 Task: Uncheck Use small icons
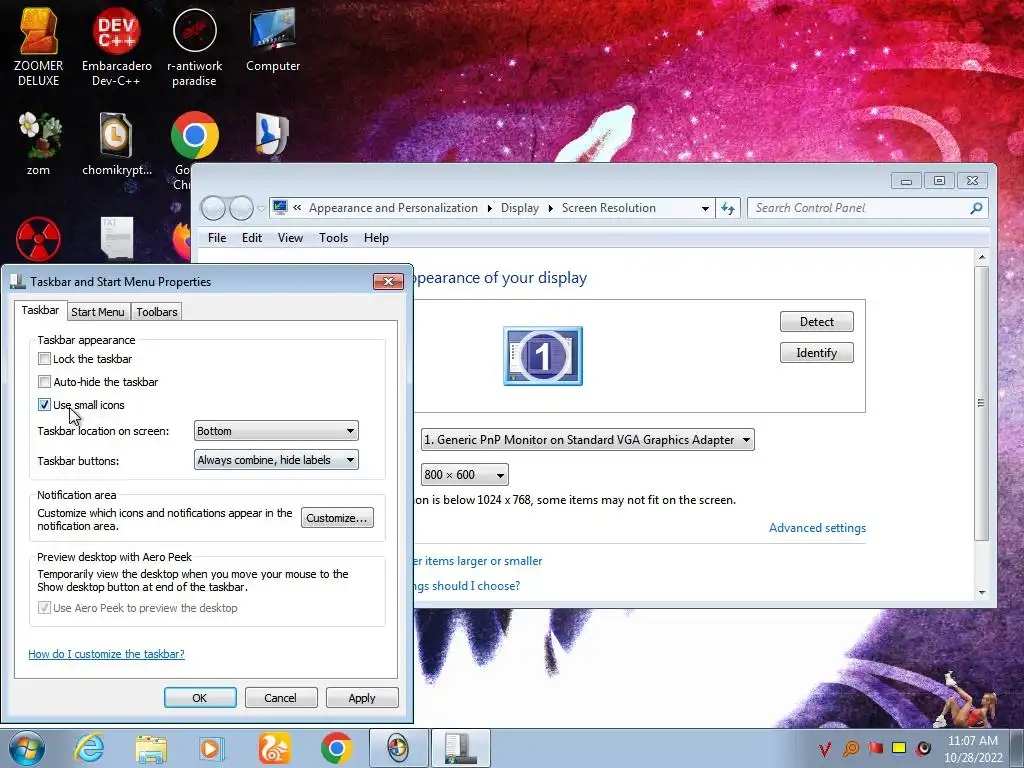pyautogui.click(x=44, y=404)
